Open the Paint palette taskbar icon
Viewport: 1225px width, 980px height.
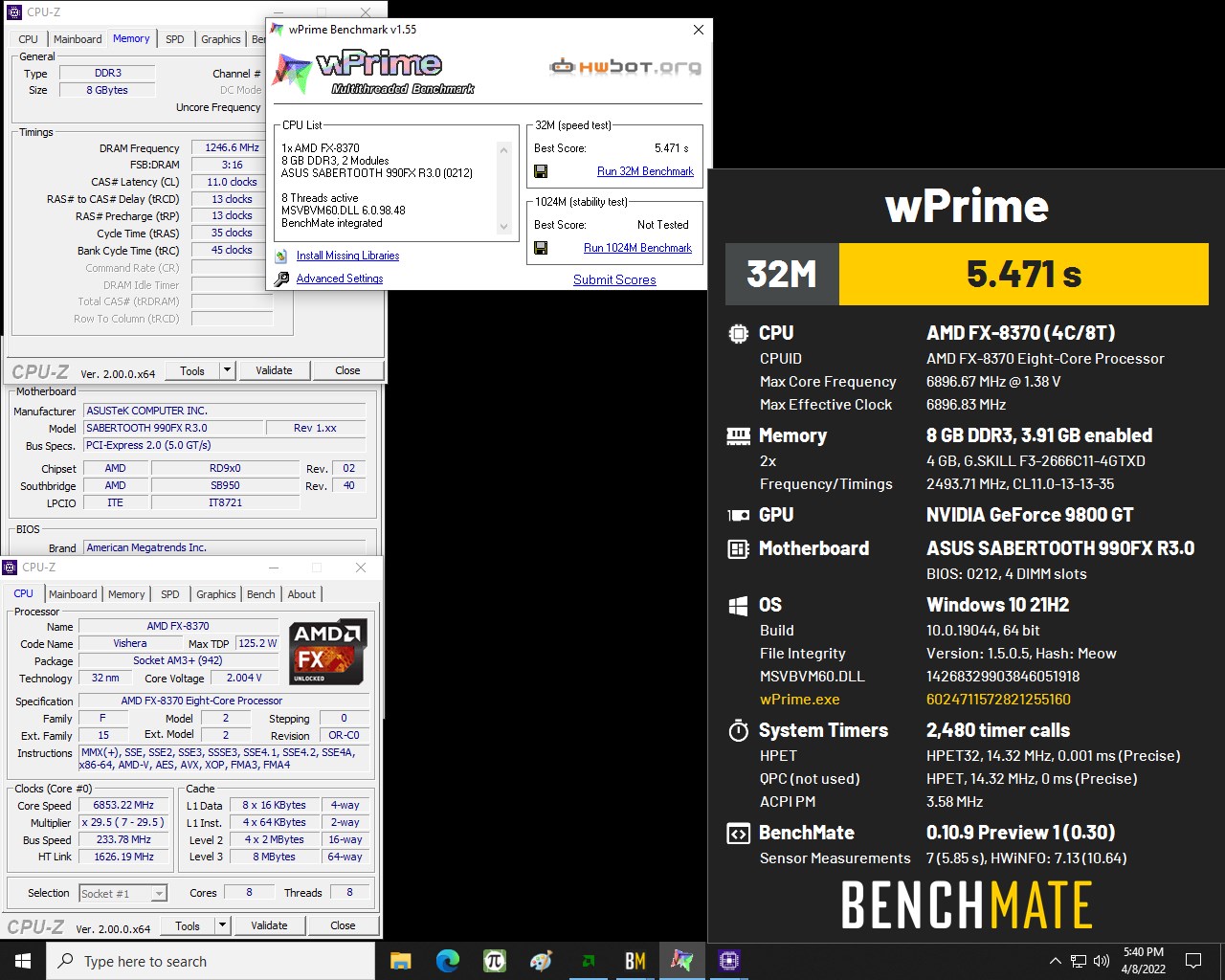tap(542, 961)
